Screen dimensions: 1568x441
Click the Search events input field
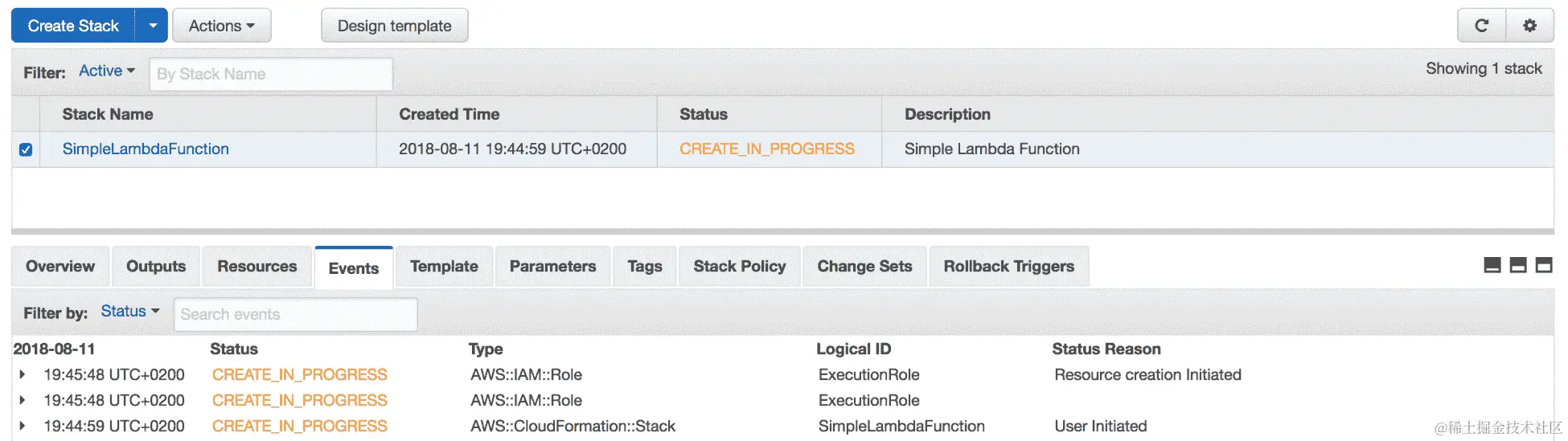(295, 314)
